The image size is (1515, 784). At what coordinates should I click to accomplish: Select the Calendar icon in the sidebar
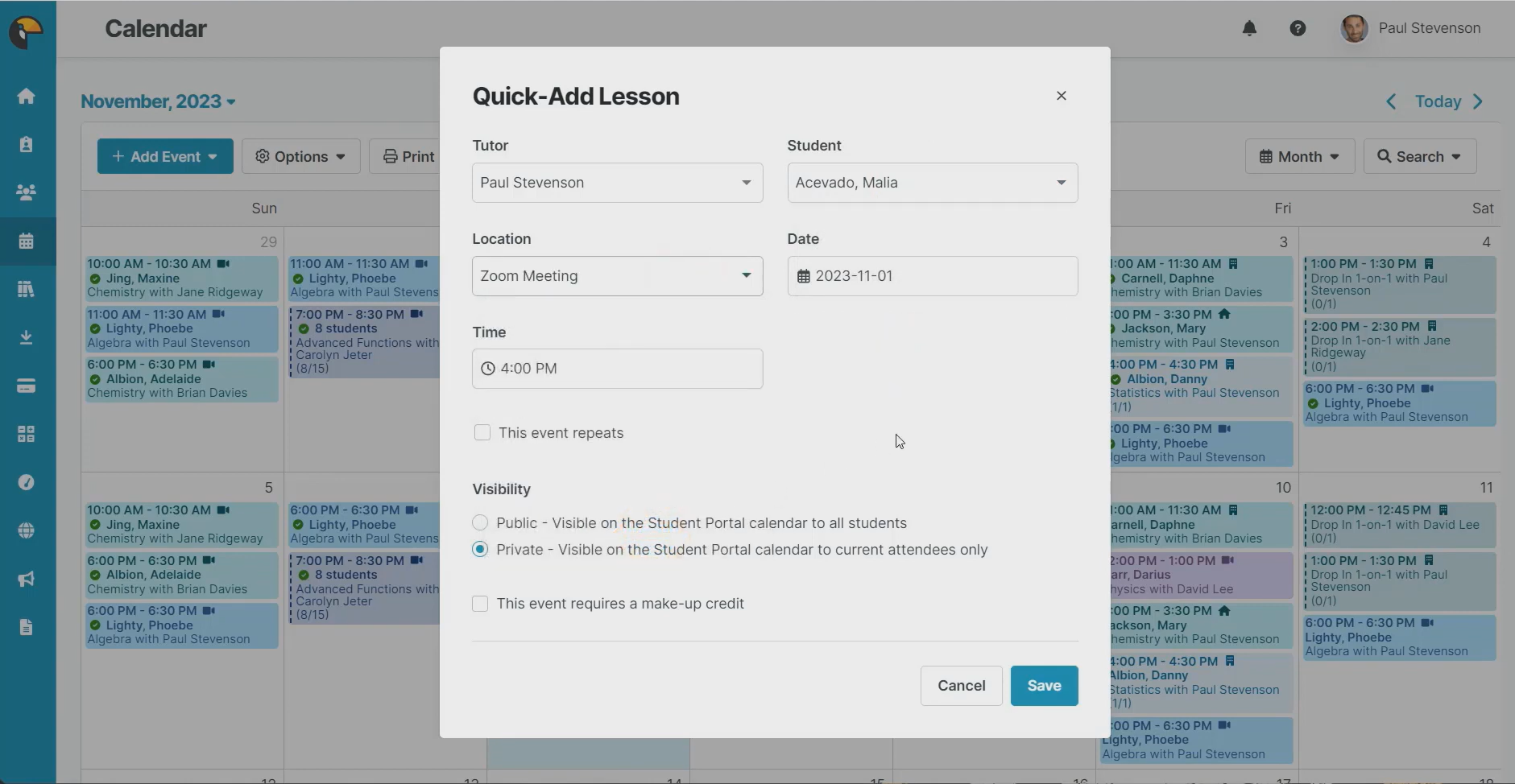click(27, 241)
